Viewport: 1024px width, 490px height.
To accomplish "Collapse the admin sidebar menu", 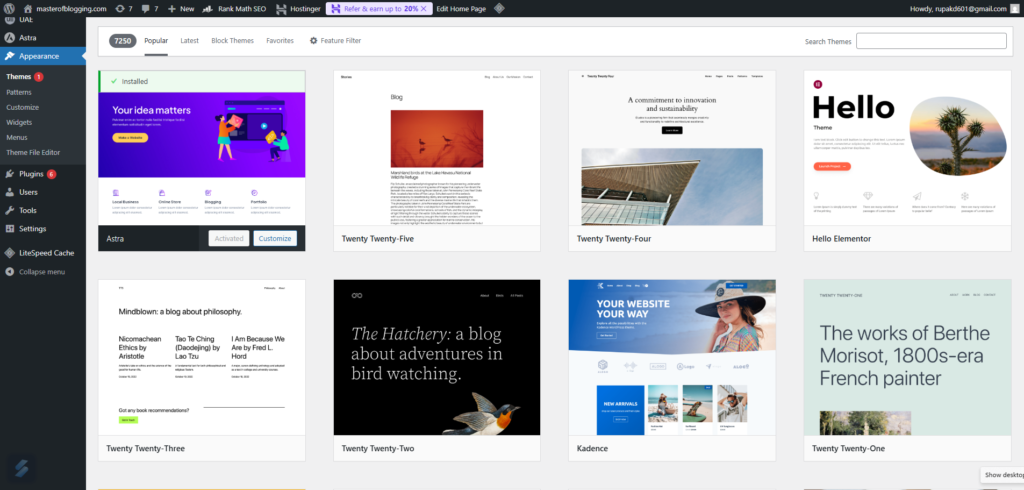I will click(x=42, y=272).
